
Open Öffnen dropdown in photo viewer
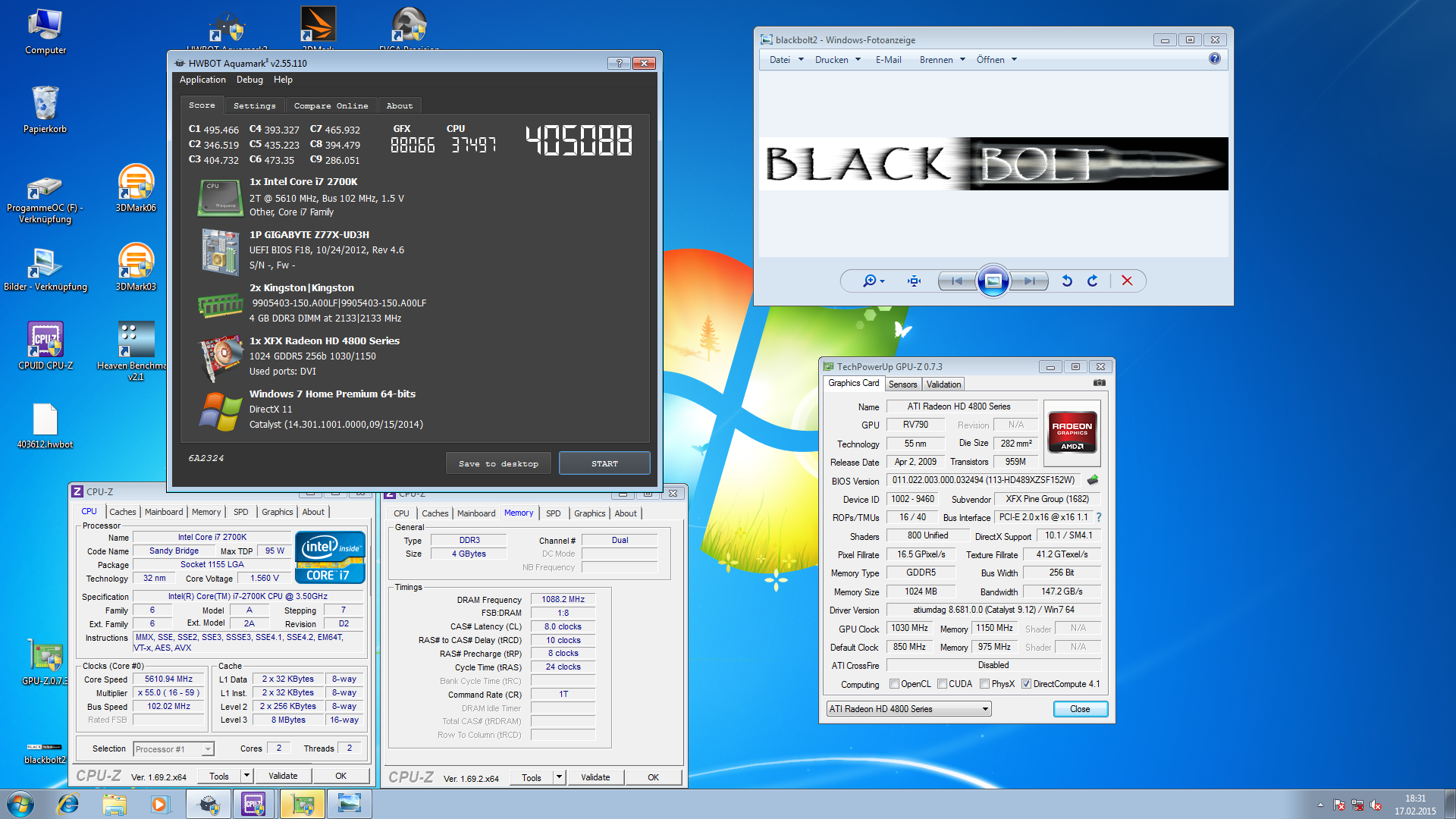[x=996, y=60]
